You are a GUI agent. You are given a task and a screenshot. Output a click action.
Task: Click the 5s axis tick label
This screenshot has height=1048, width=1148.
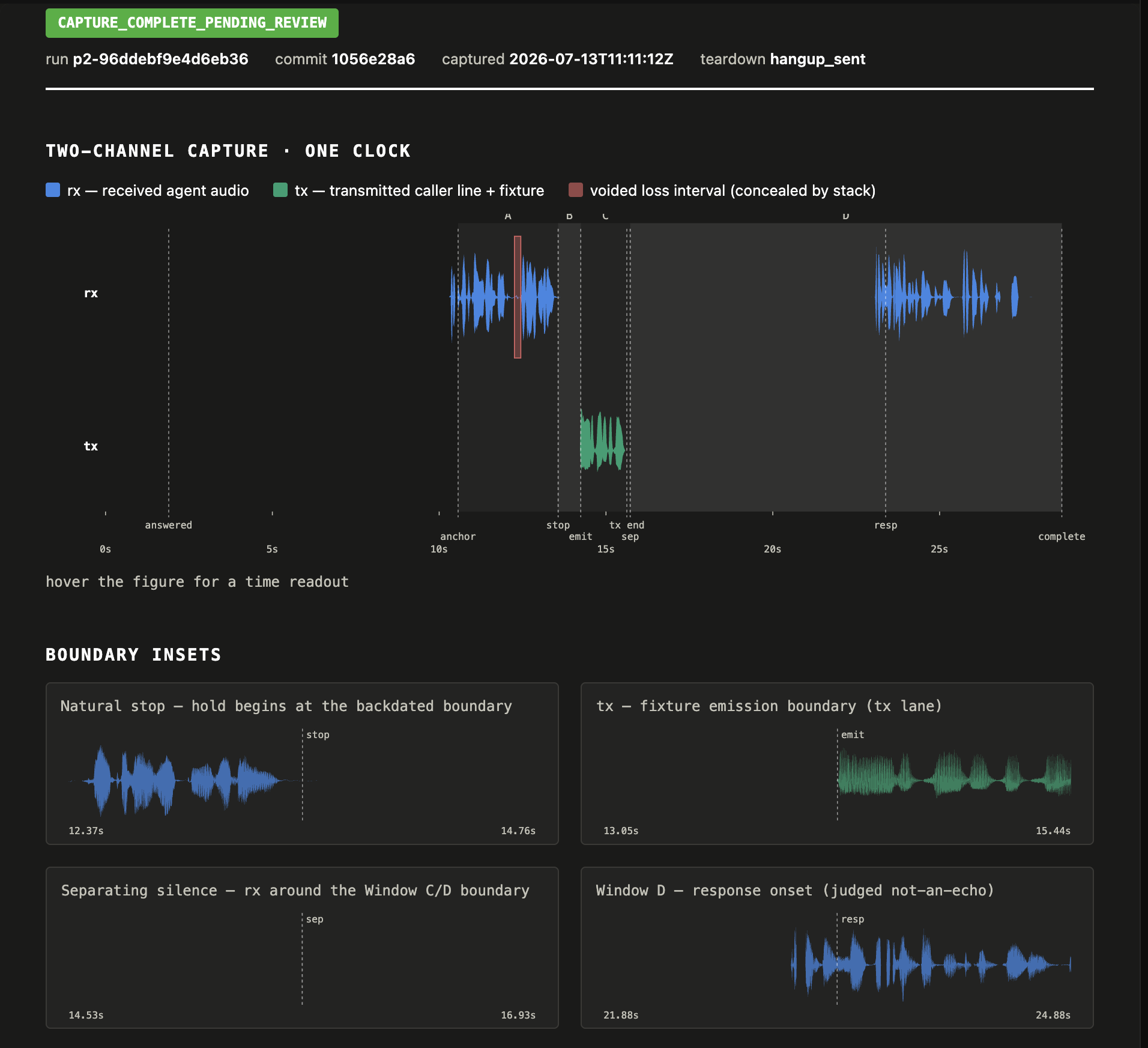(x=272, y=549)
